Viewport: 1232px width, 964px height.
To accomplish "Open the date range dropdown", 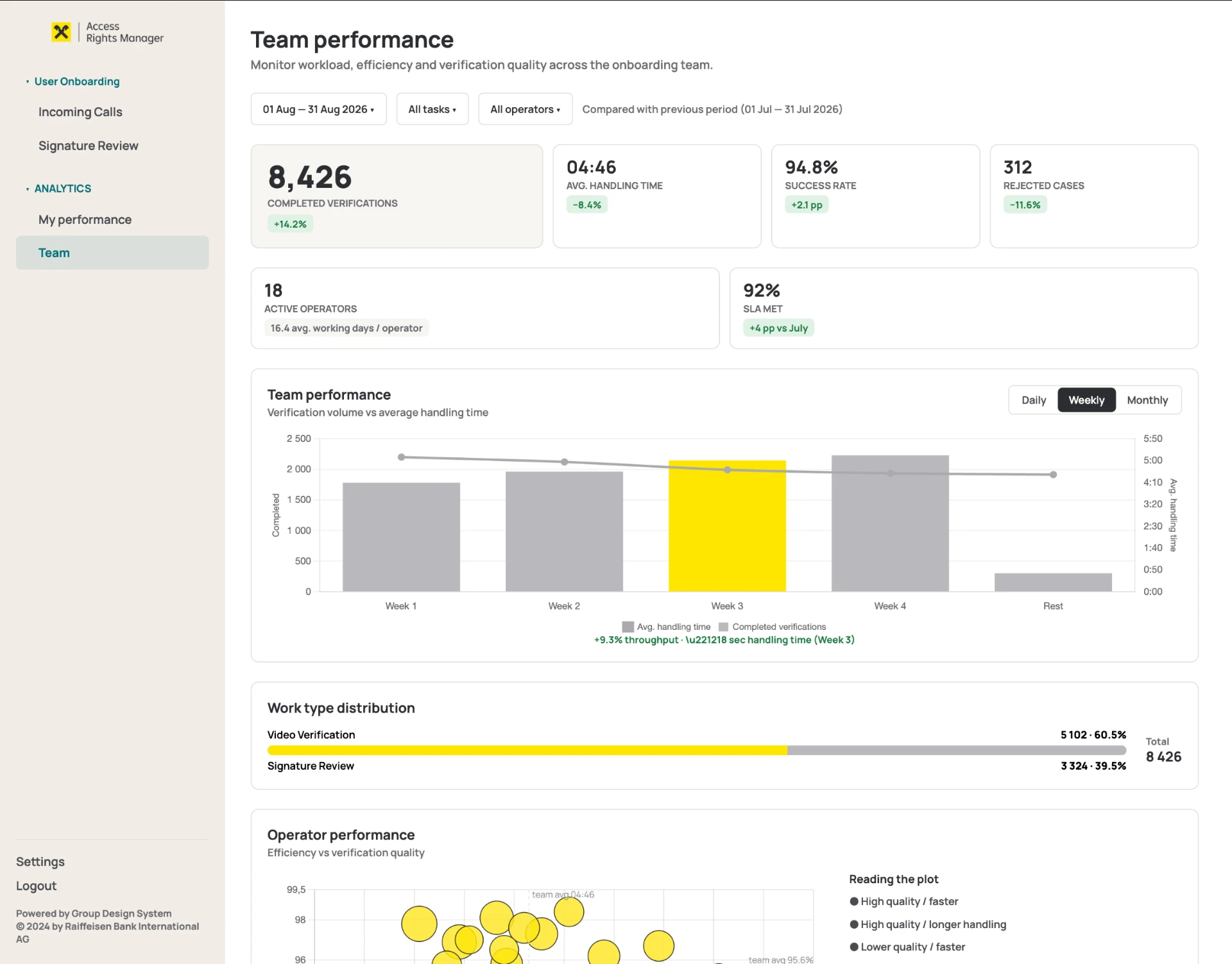I will coord(318,109).
